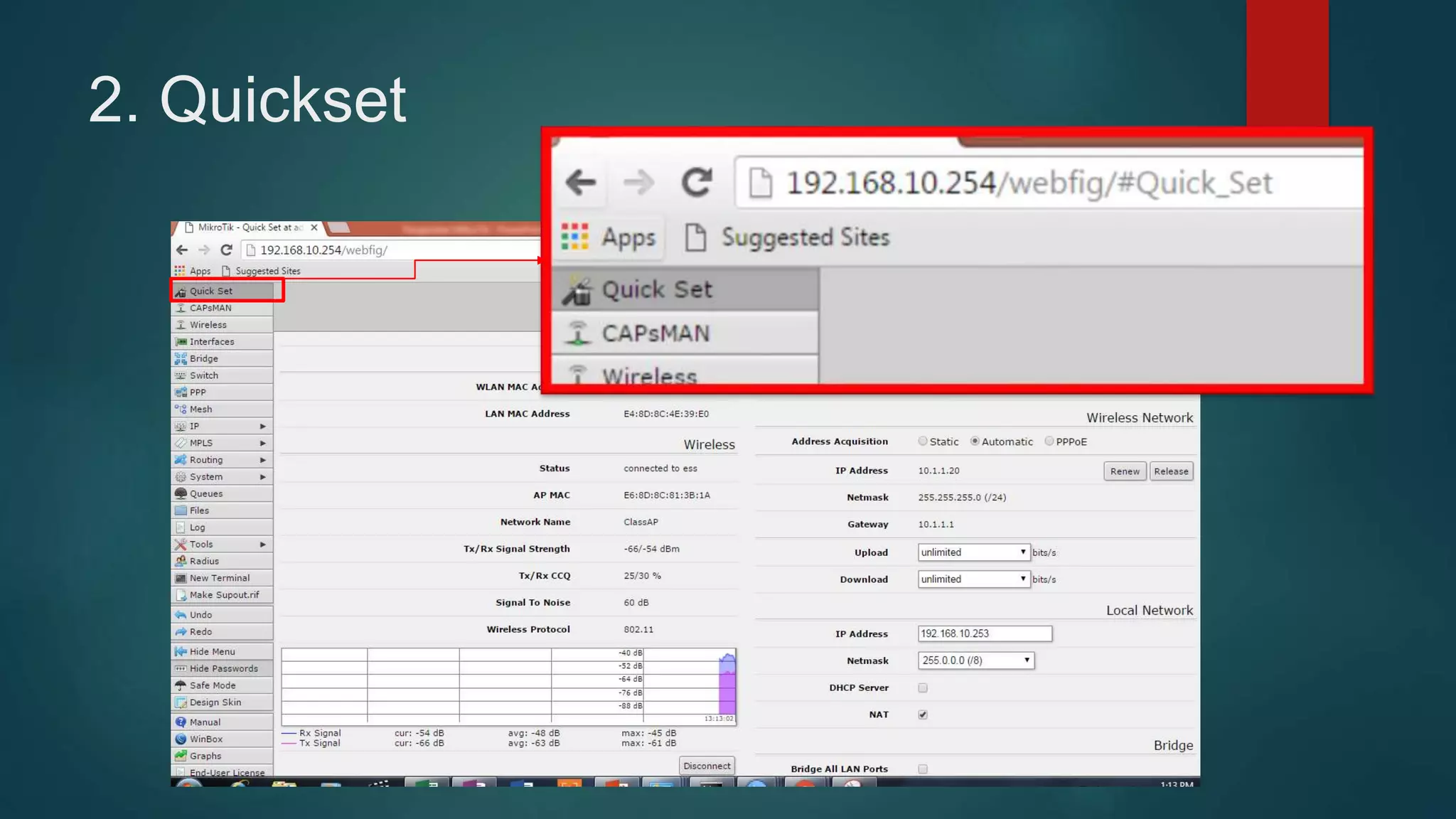Click the address bar in small browser window

tap(392, 250)
